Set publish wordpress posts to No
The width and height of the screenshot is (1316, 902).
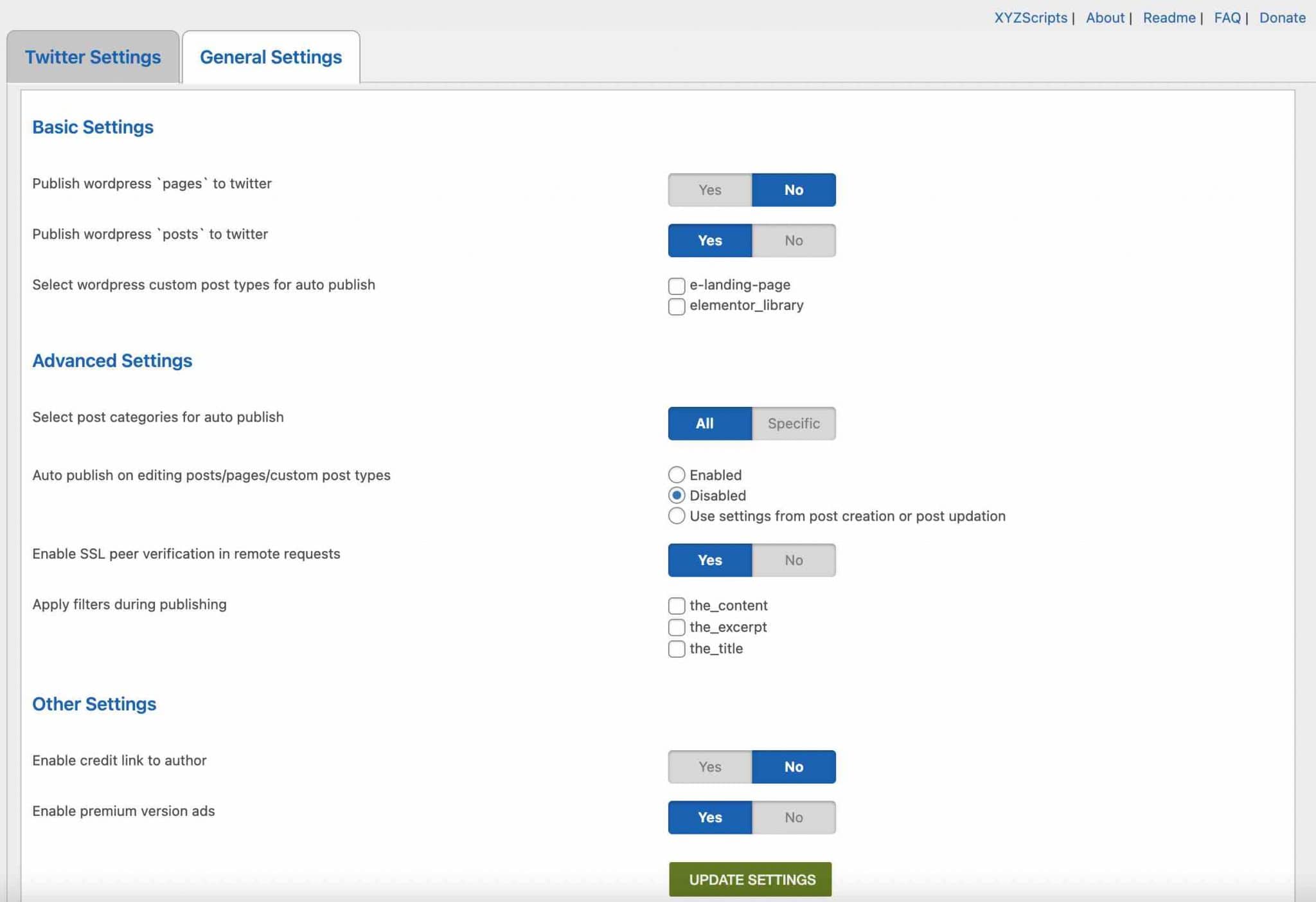pos(794,240)
